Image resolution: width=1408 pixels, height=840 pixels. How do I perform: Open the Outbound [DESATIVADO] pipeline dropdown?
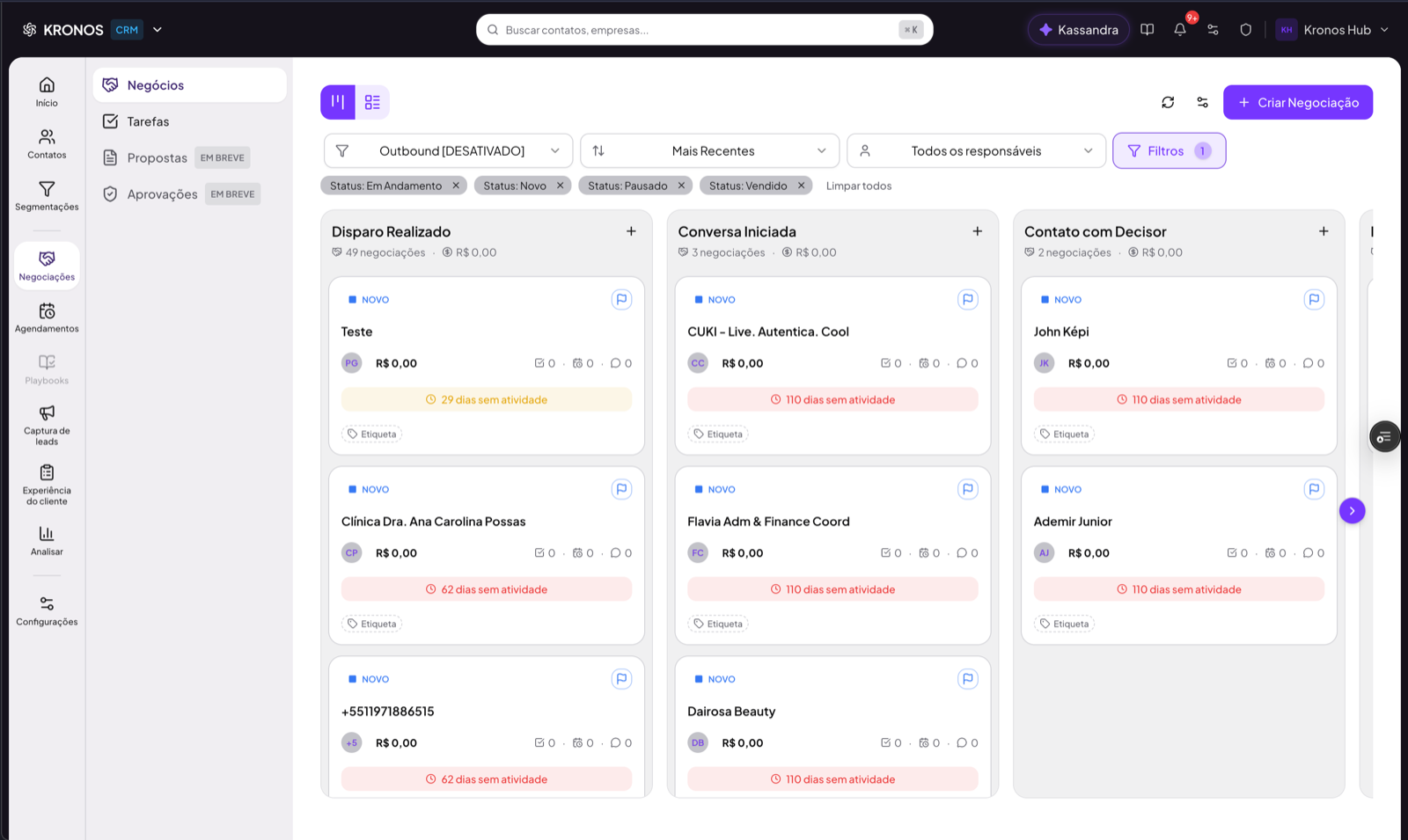point(448,150)
